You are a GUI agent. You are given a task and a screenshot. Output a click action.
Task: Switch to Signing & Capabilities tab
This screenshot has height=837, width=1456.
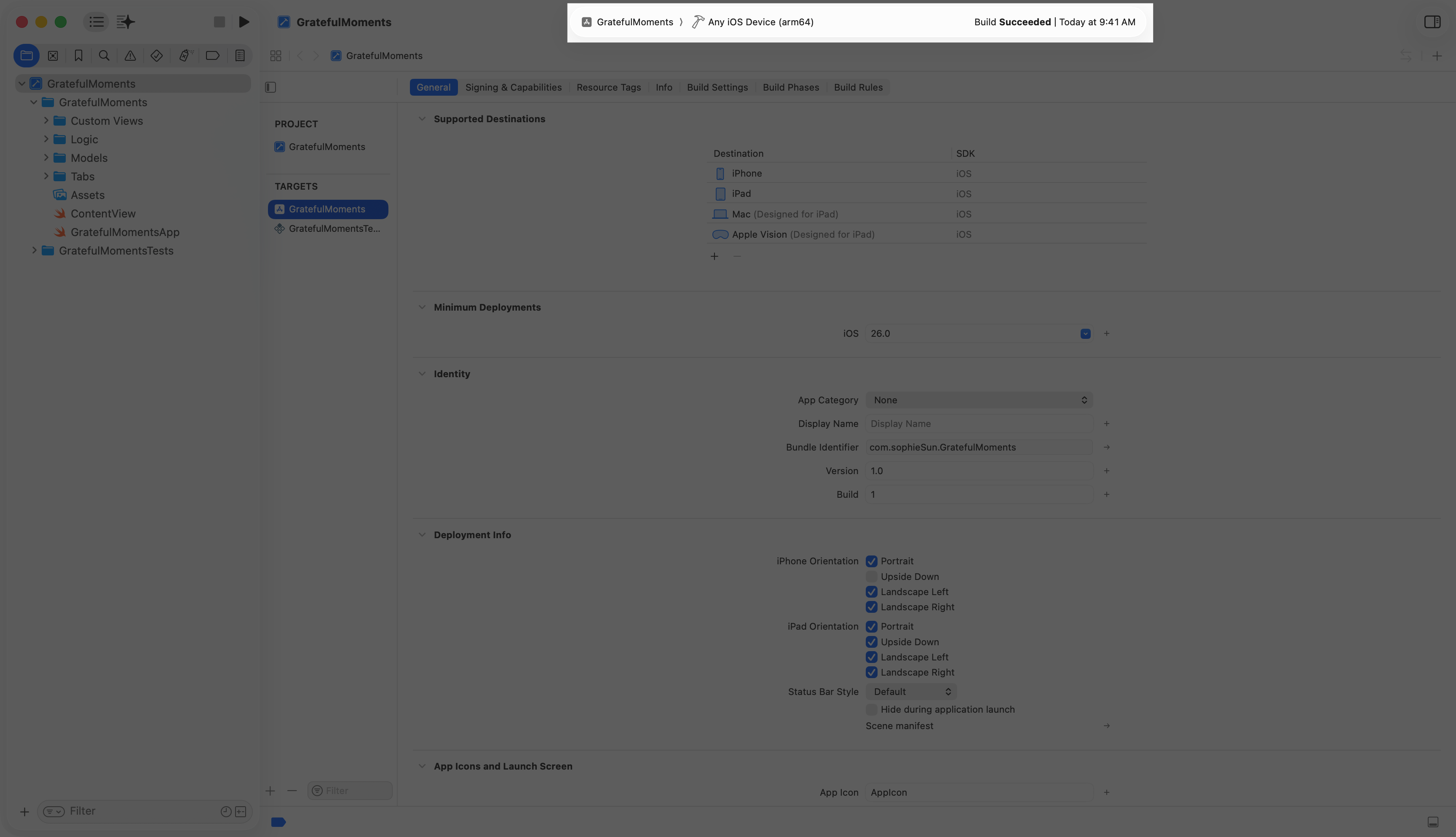(x=513, y=87)
